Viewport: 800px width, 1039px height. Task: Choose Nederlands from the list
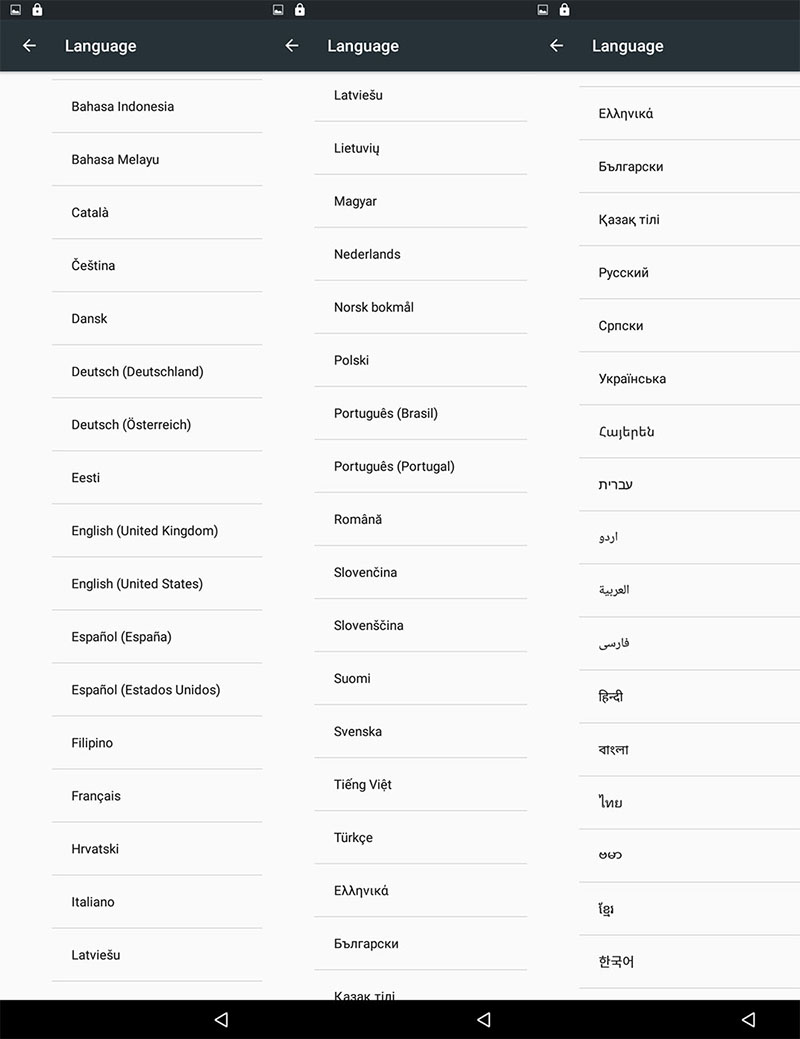tap(367, 254)
